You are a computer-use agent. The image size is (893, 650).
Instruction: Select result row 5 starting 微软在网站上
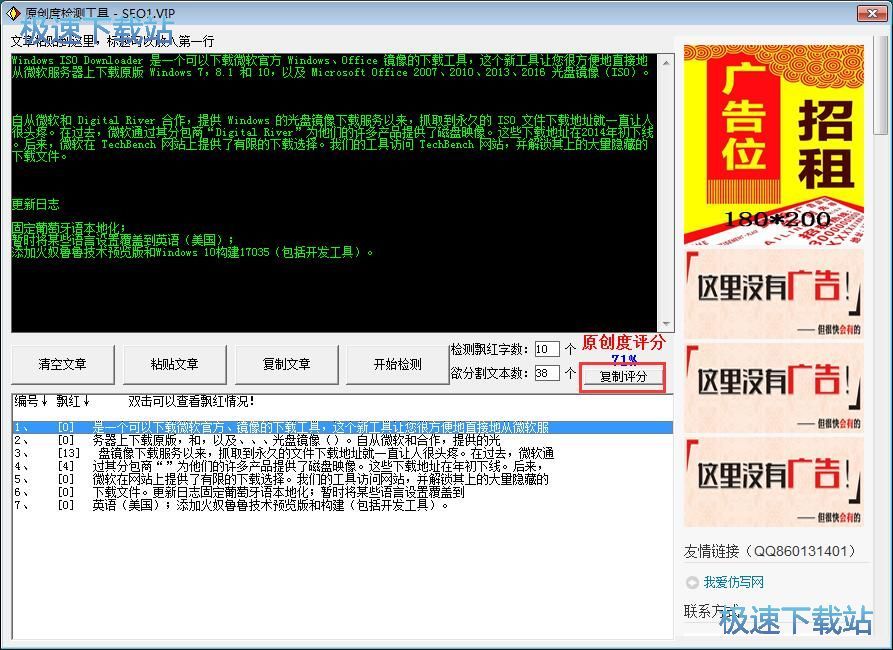click(342, 479)
